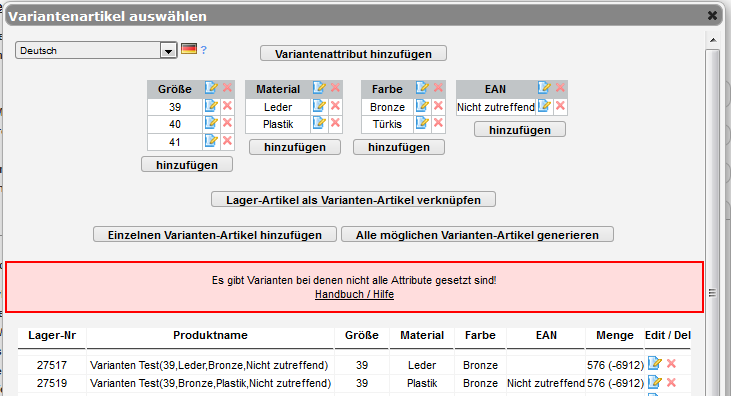The height and width of the screenshot is (396, 731).
Task: Edit the Farbe attribute header
Action: point(422,88)
